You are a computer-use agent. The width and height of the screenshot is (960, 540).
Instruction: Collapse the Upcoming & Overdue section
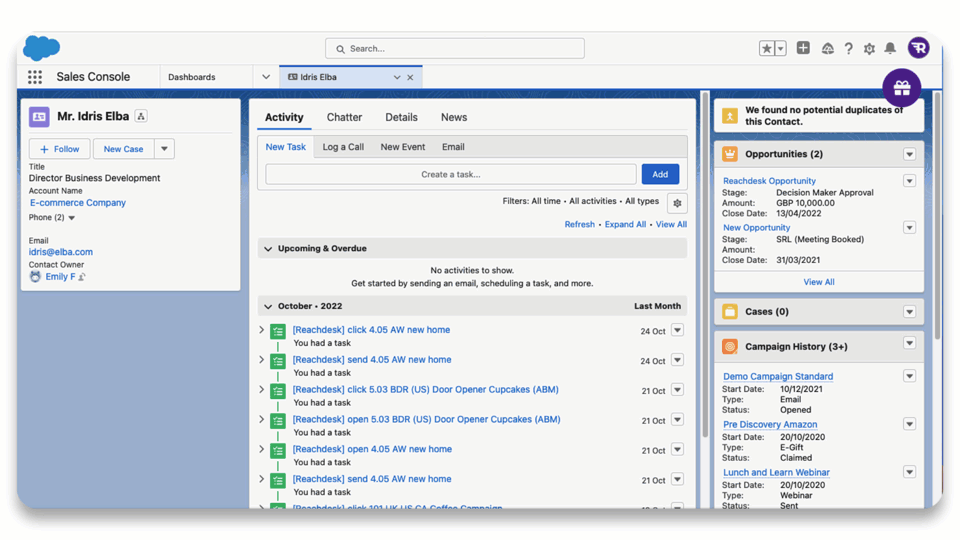click(x=268, y=249)
